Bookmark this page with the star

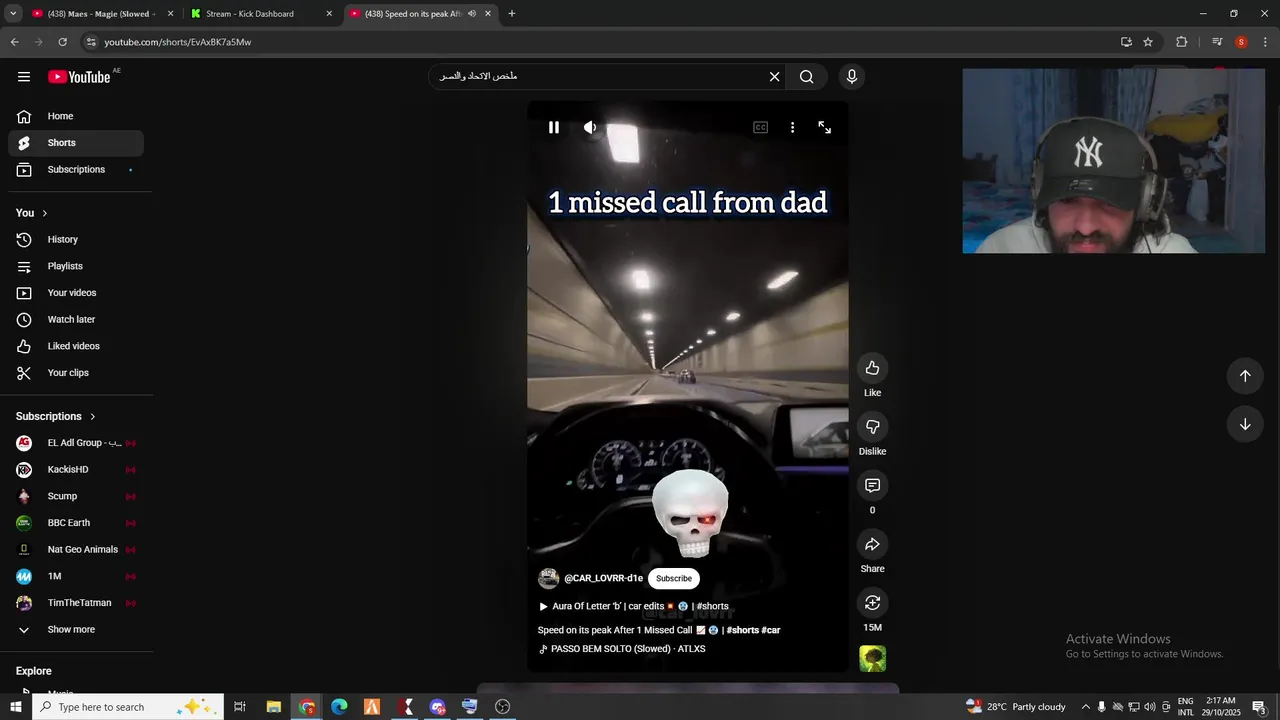(x=1148, y=42)
